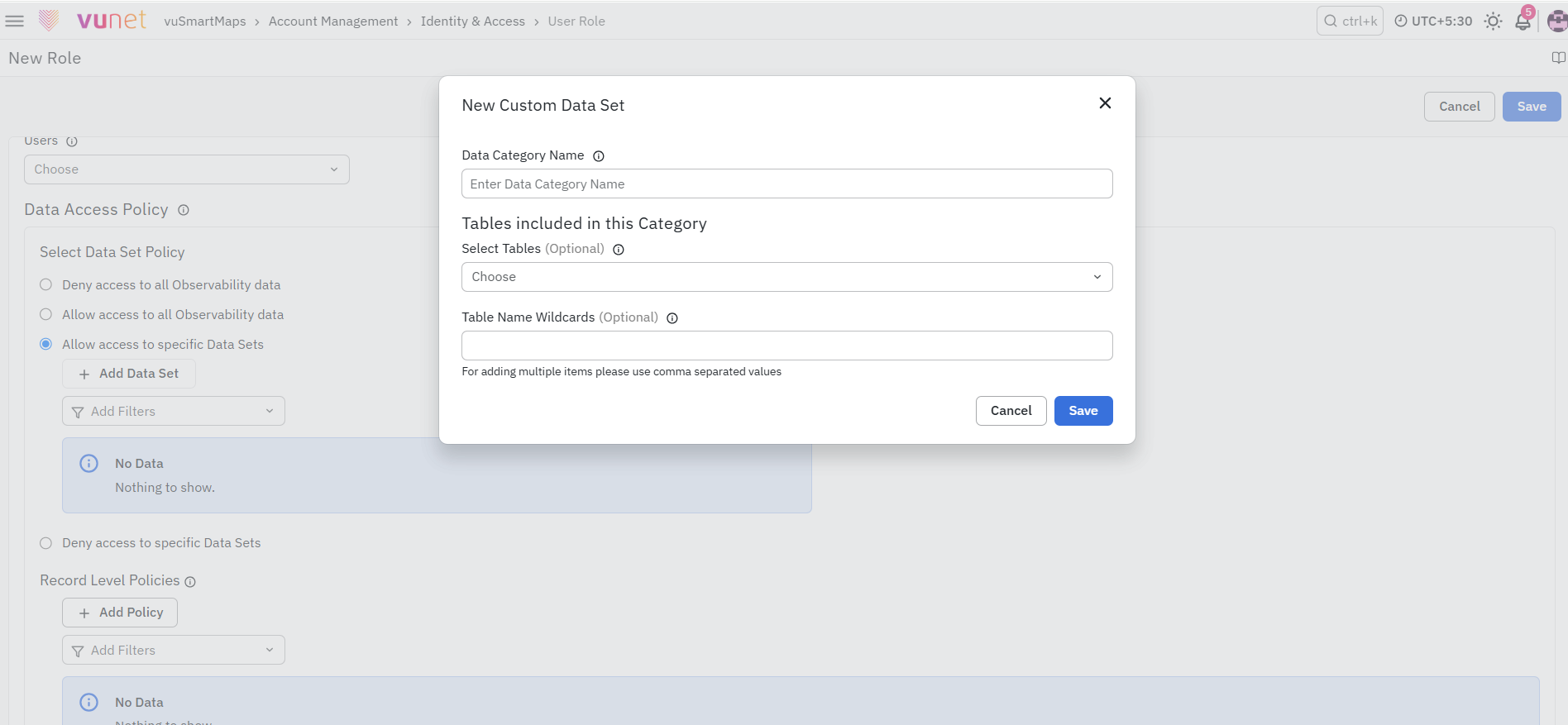
Task: Go to Account Management breadcrumb
Action: click(x=333, y=21)
